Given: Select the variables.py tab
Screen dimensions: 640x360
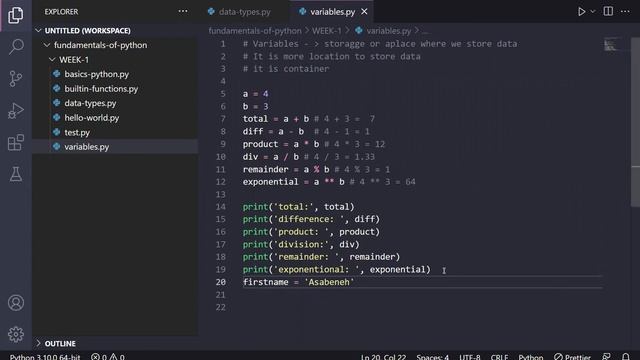Looking at the screenshot, I should pyautogui.click(x=332, y=12).
